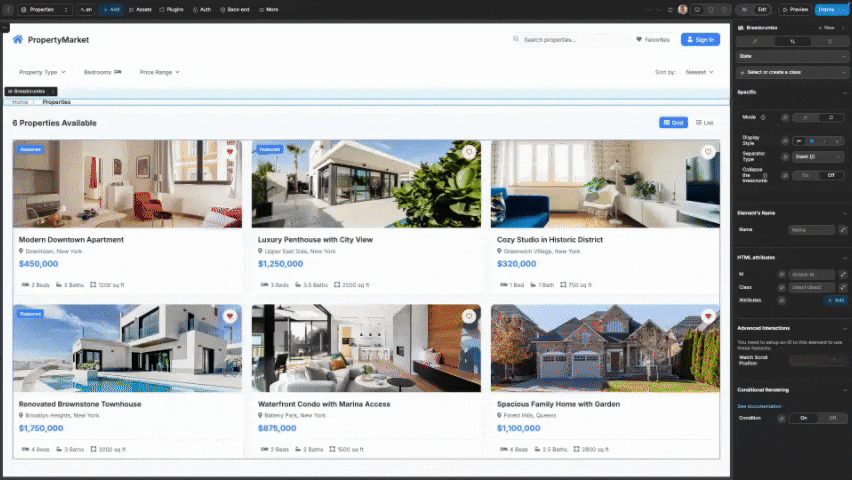This screenshot has height=480, width=852.
Task: Click the expand icon beside the Name field
Action: point(842,229)
